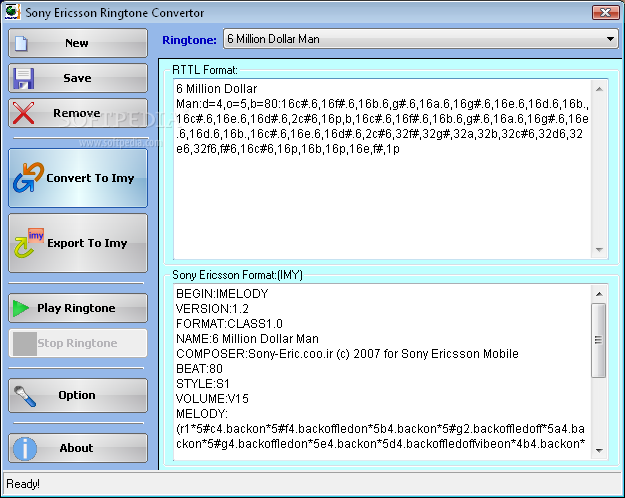
Task: Click the IMY box scrollbar thumb
Action: [x=599, y=340]
